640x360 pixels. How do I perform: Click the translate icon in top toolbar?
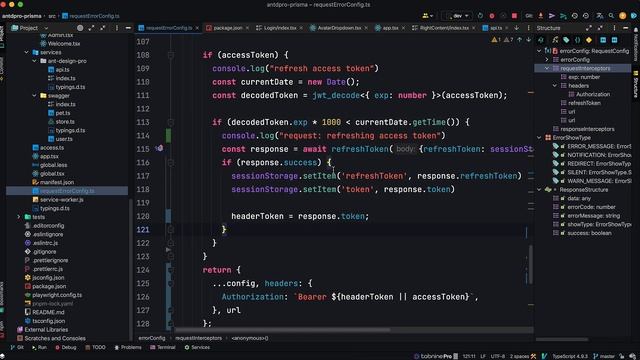click(600, 16)
